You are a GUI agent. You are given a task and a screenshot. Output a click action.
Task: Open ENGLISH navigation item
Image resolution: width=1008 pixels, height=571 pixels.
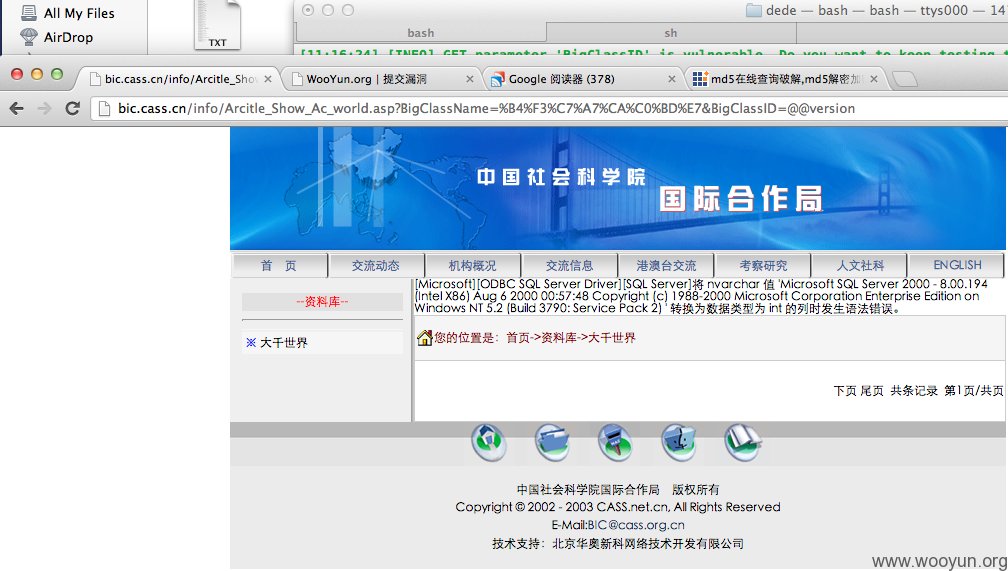pyautogui.click(x=957, y=265)
